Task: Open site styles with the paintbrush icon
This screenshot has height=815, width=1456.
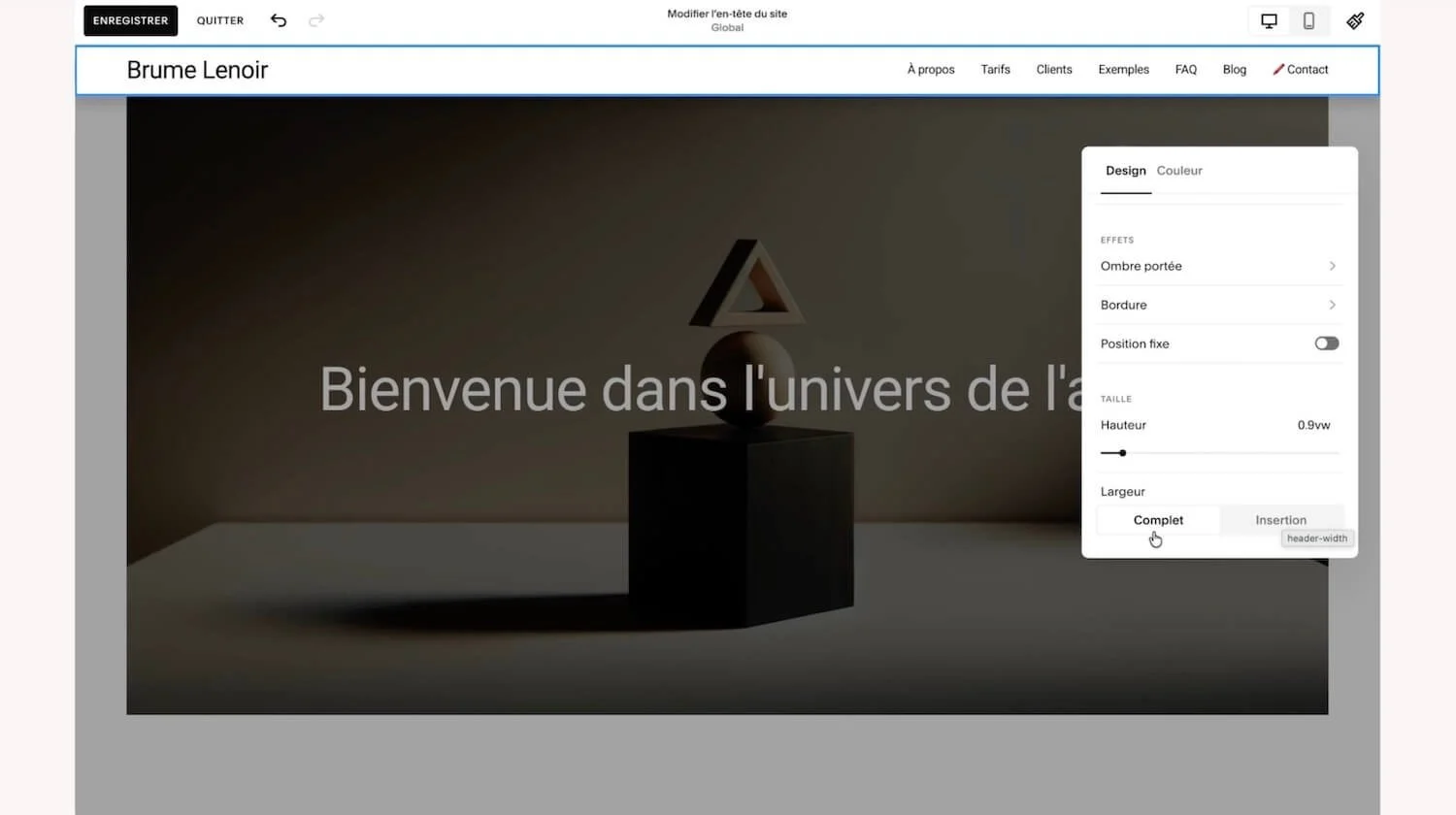Action: 1355,20
